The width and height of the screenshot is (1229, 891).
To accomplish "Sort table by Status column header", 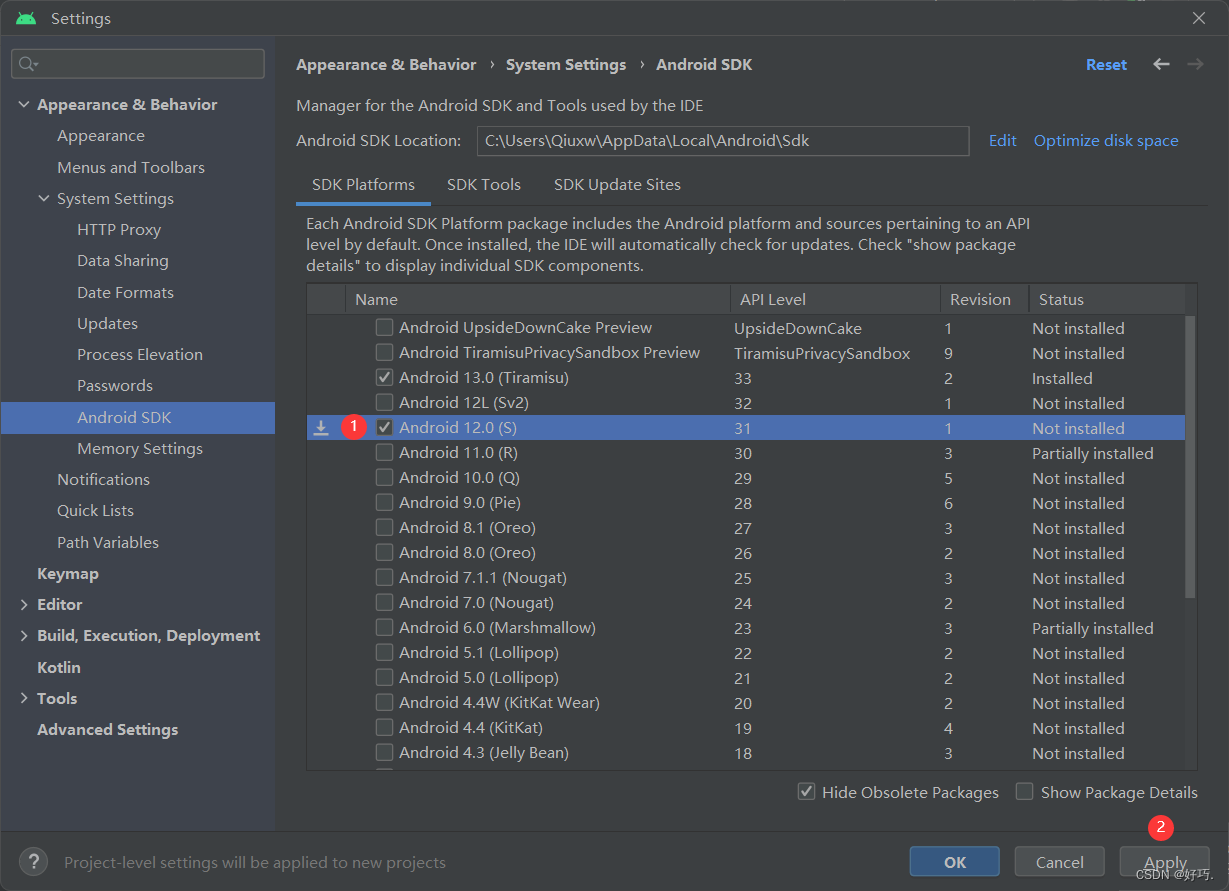I will point(1107,299).
